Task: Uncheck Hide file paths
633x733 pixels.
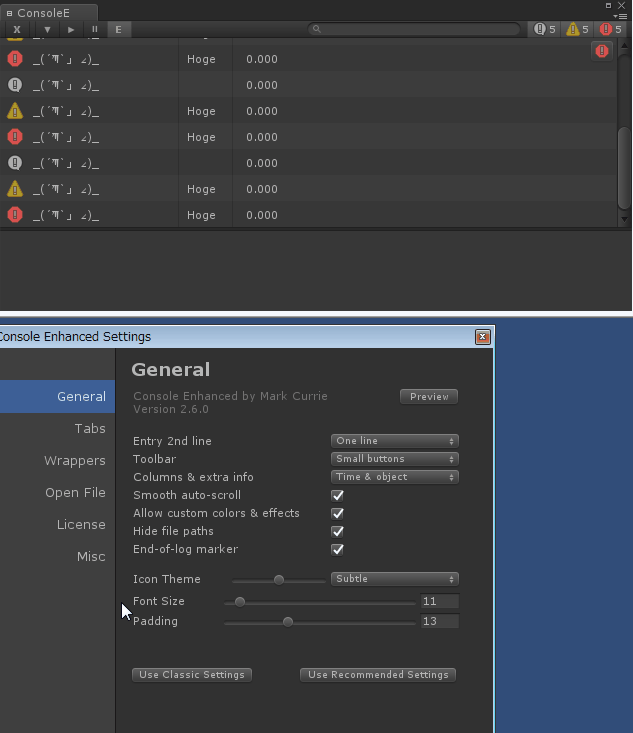Action: tap(337, 532)
